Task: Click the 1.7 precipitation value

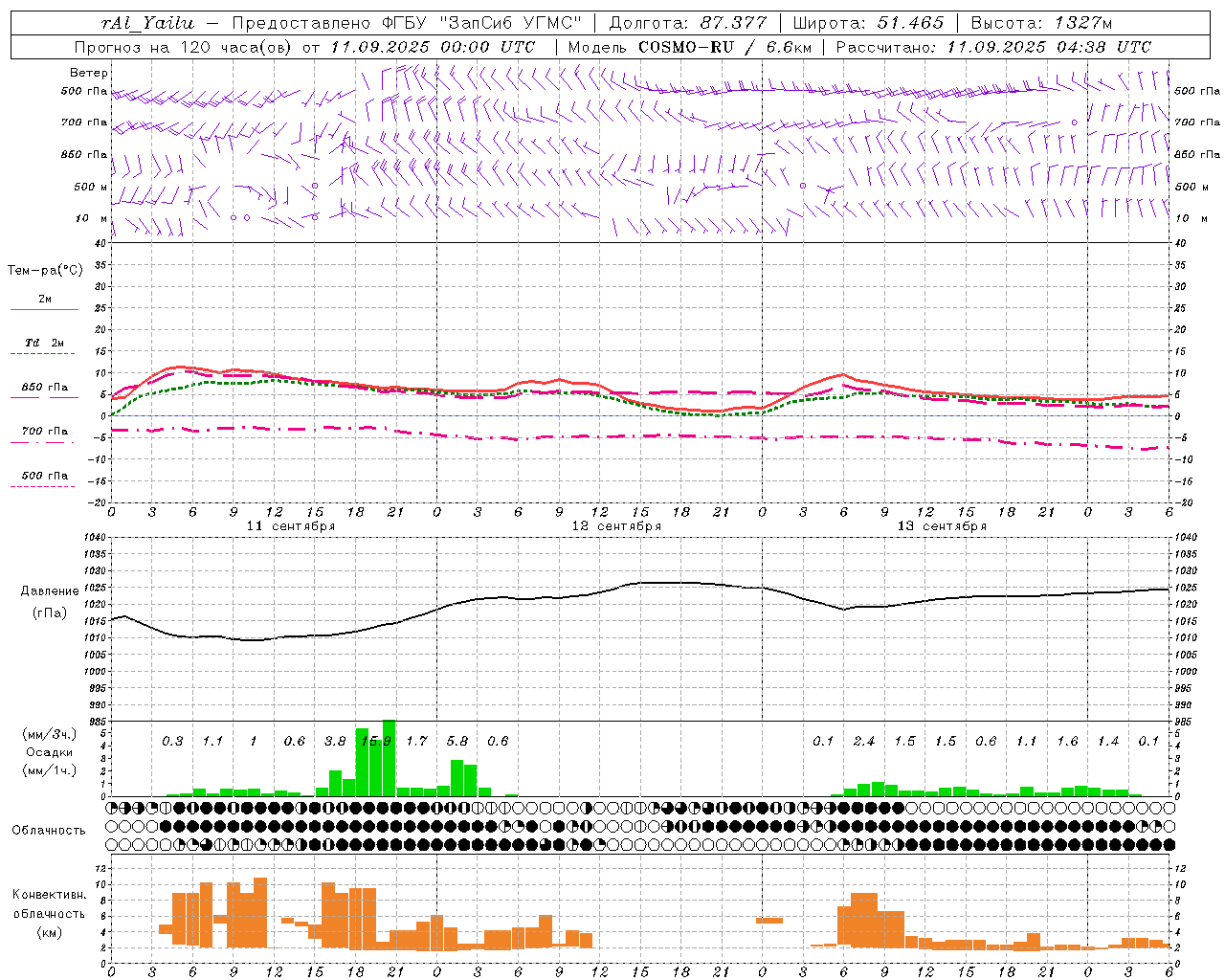Action: click(416, 741)
